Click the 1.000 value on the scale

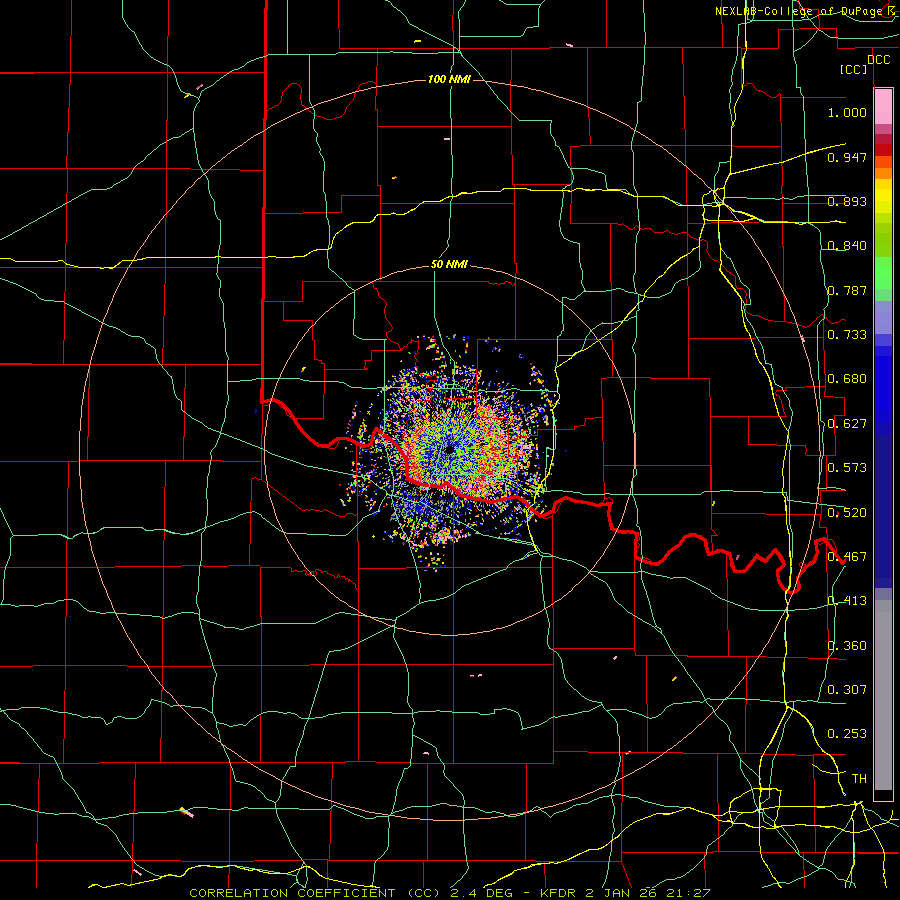(x=847, y=112)
